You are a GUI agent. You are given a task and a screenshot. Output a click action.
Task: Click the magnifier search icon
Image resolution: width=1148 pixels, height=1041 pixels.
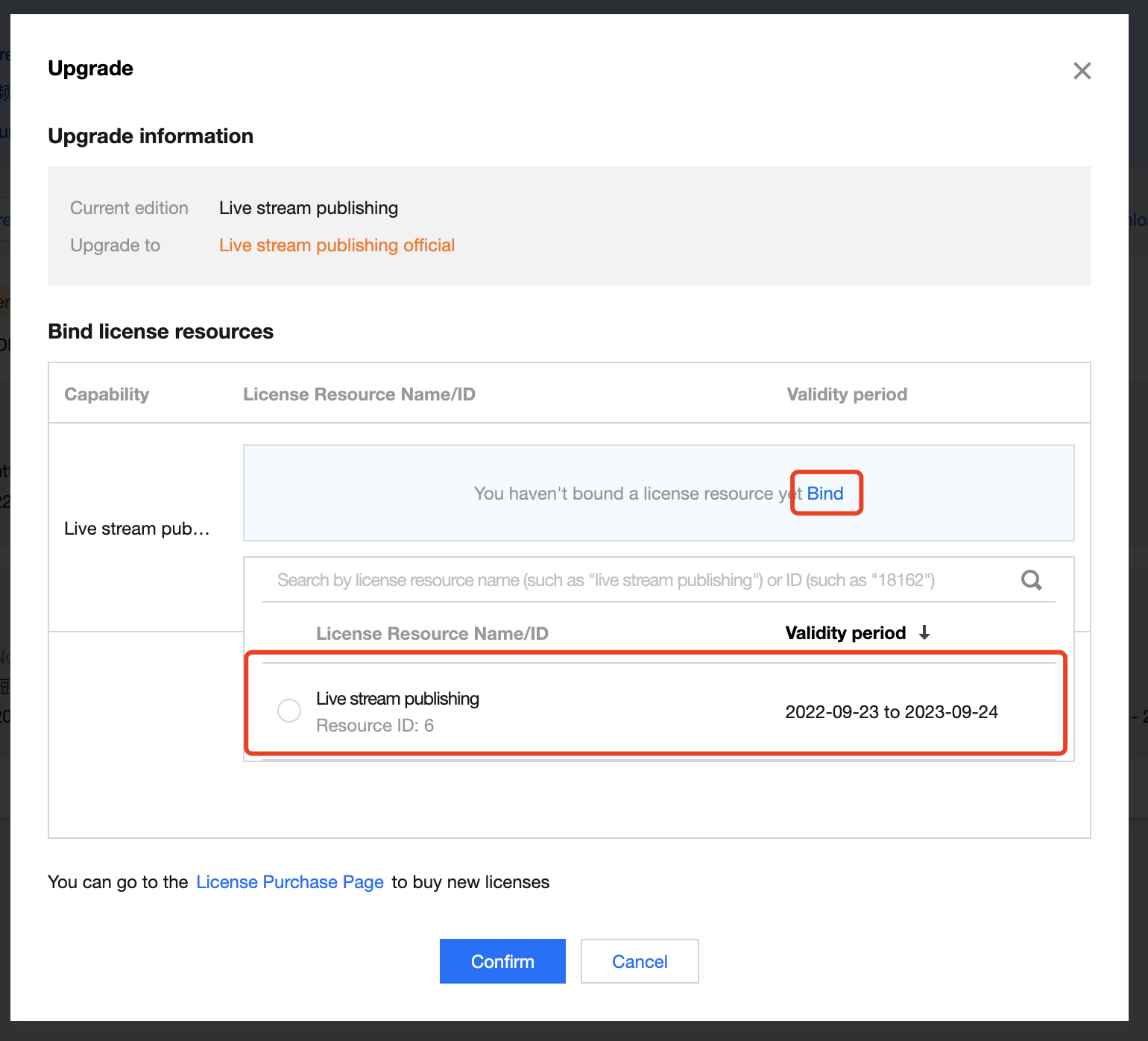1031,580
